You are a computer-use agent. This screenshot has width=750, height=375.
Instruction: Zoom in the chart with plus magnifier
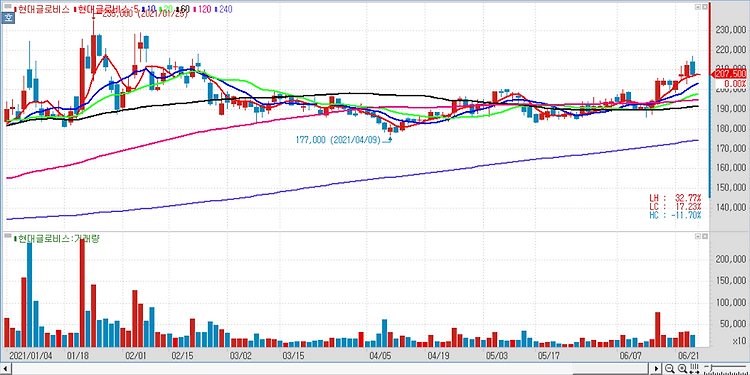pyautogui.click(x=683, y=368)
